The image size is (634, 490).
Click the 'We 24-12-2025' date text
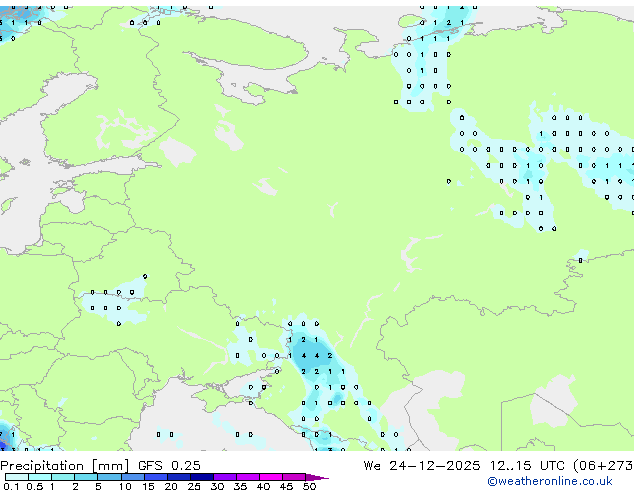coord(422,466)
